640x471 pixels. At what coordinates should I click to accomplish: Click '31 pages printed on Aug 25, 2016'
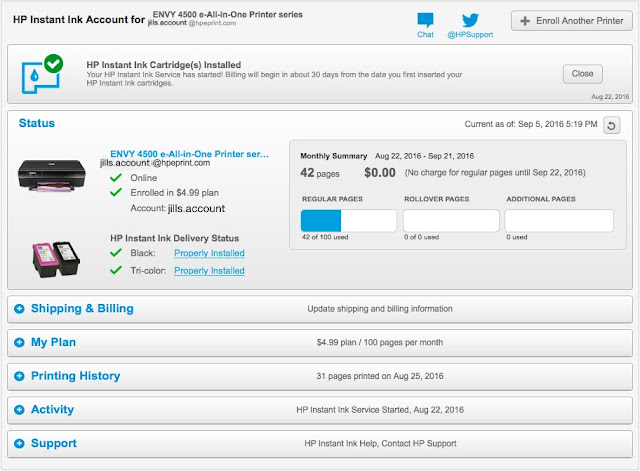click(380, 376)
